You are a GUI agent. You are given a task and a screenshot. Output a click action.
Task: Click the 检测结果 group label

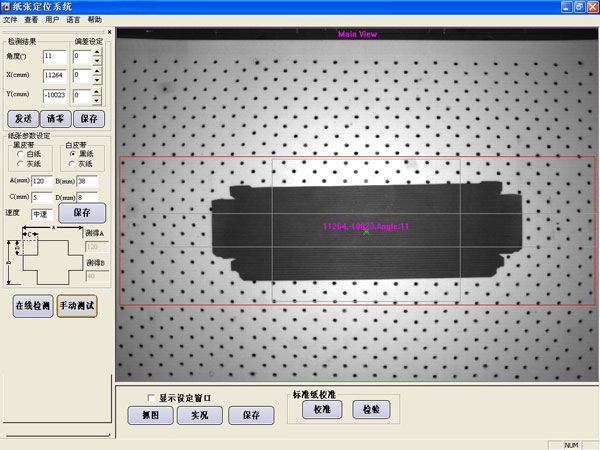[x=22, y=41]
